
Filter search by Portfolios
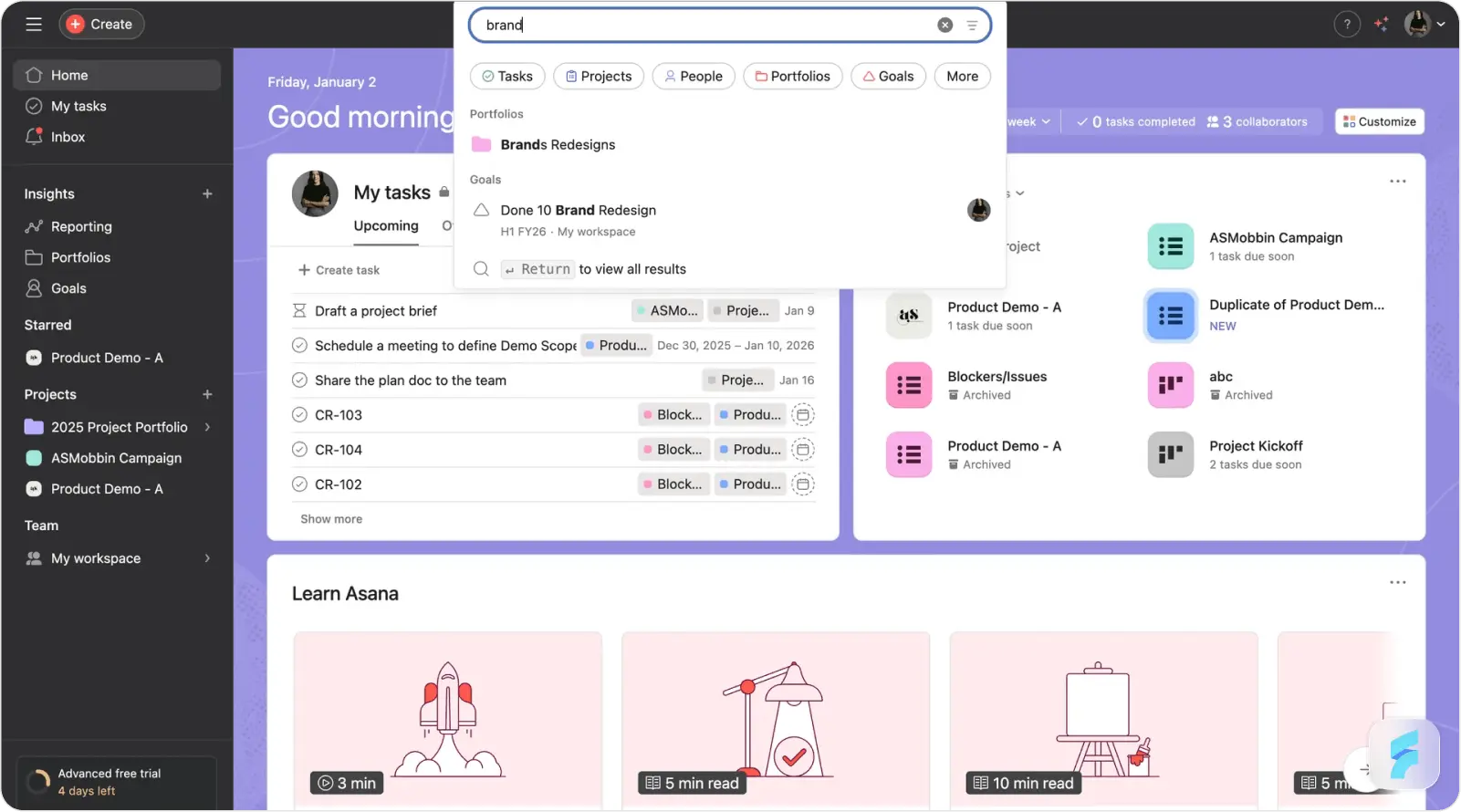[x=793, y=77]
